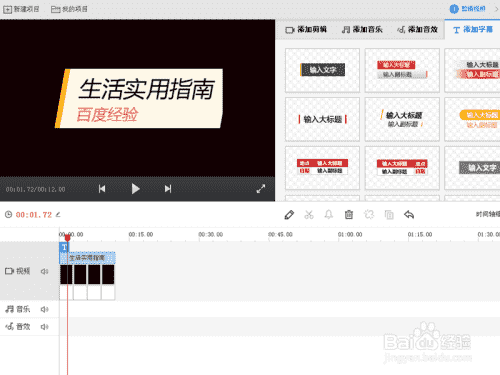Click the '百度经验' subtitle text in the preview
This screenshot has height=375, width=500.
pos(107,114)
